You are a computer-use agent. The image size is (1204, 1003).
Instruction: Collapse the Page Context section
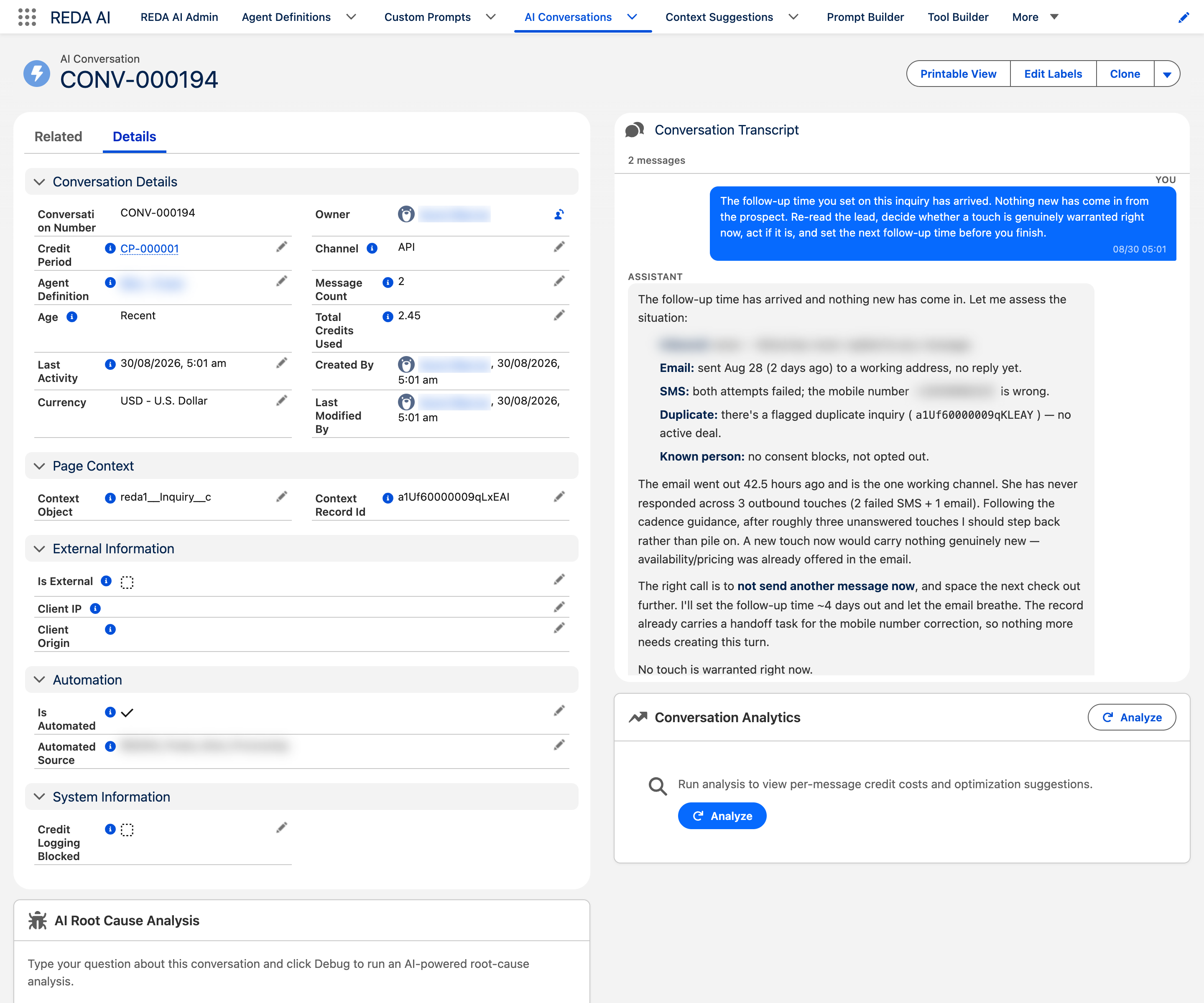[x=39, y=466]
